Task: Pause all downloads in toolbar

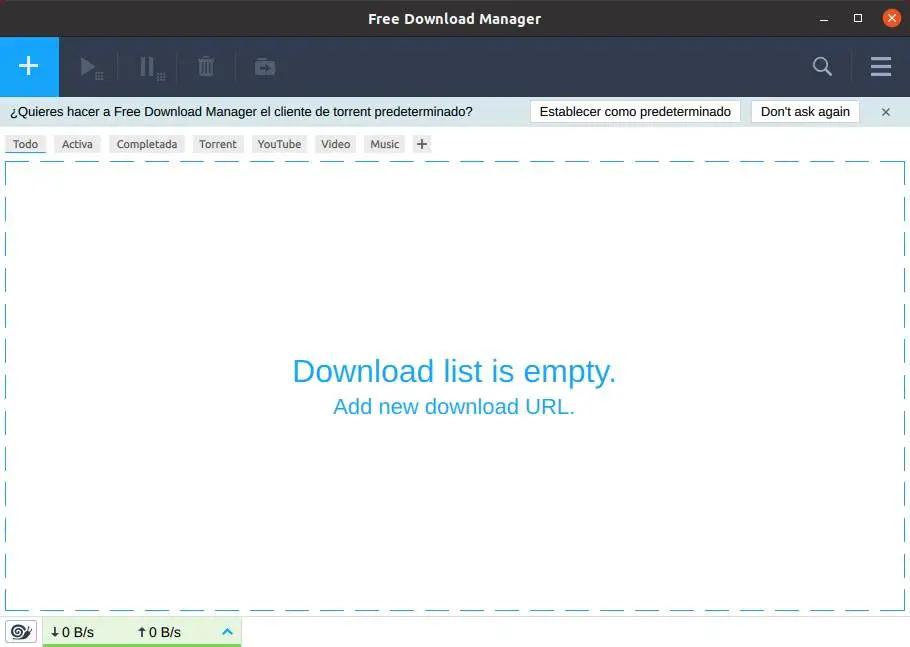Action: [151, 67]
